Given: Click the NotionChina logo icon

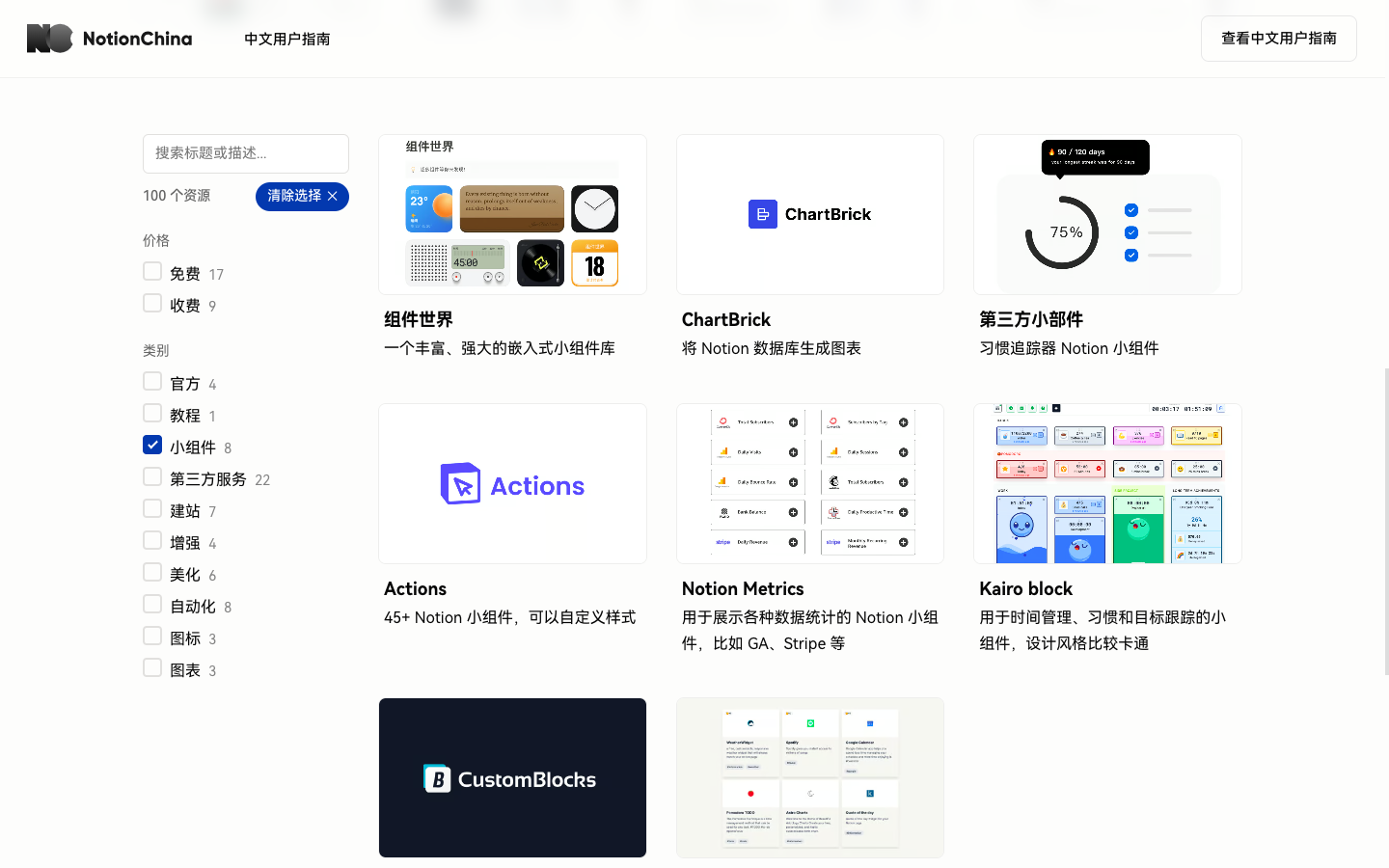Looking at the screenshot, I should coord(49,39).
